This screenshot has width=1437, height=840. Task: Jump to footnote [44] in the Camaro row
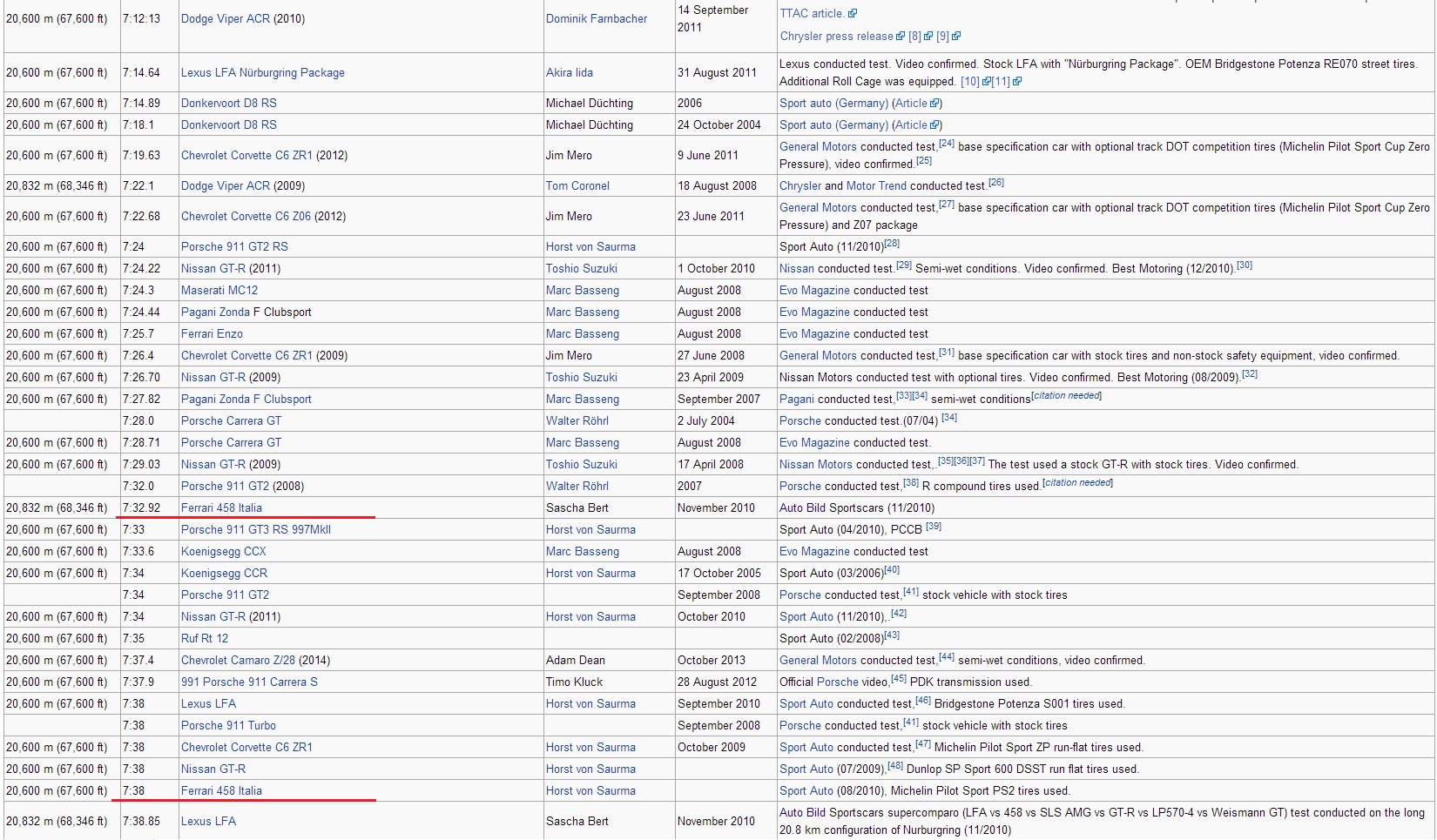click(x=947, y=657)
